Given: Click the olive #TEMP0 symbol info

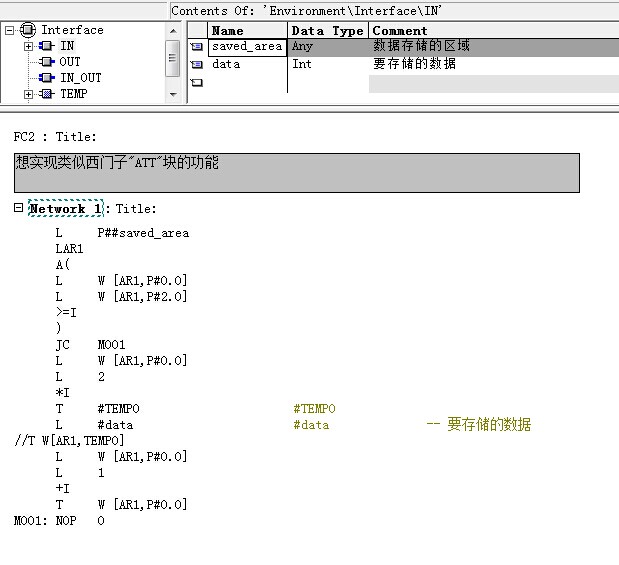Looking at the screenshot, I should (x=314, y=409).
